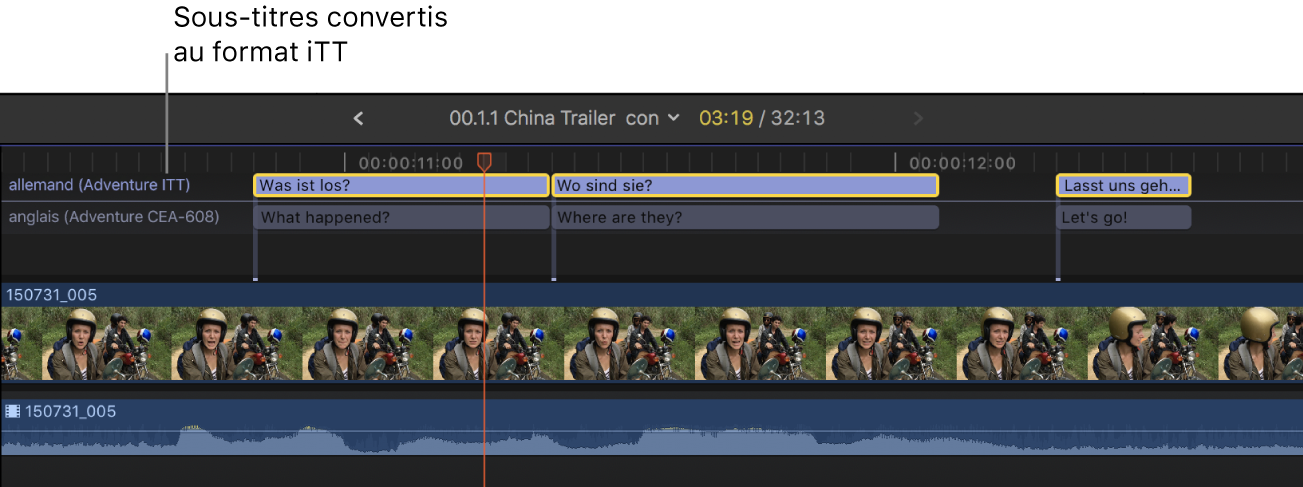The height and width of the screenshot is (487, 1303).
Task: Click the anglais (Adventure CEA-608) role label
Action: click(113, 217)
